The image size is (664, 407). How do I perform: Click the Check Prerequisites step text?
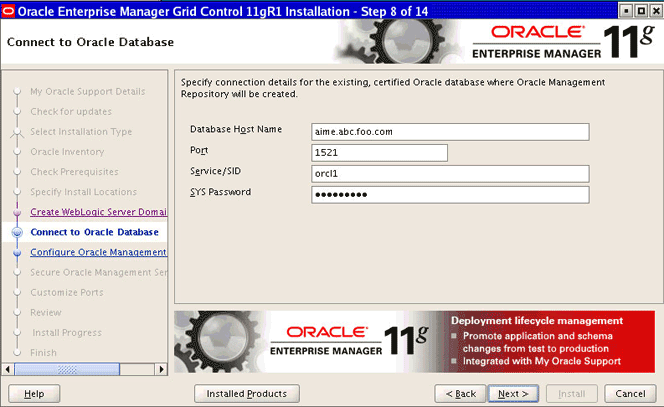point(74,172)
